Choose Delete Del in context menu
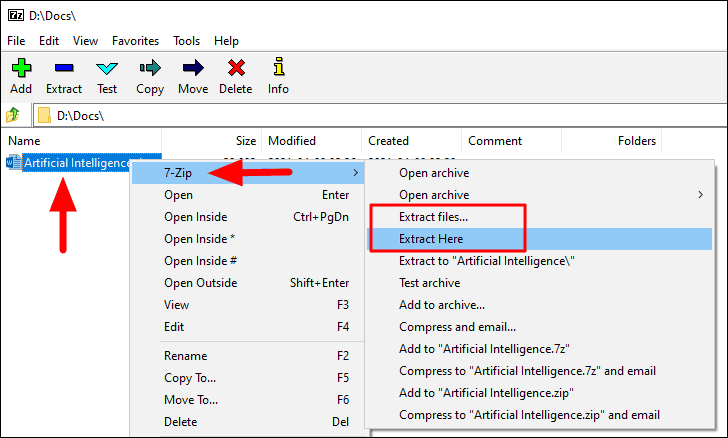728x438 pixels. pos(248,422)
